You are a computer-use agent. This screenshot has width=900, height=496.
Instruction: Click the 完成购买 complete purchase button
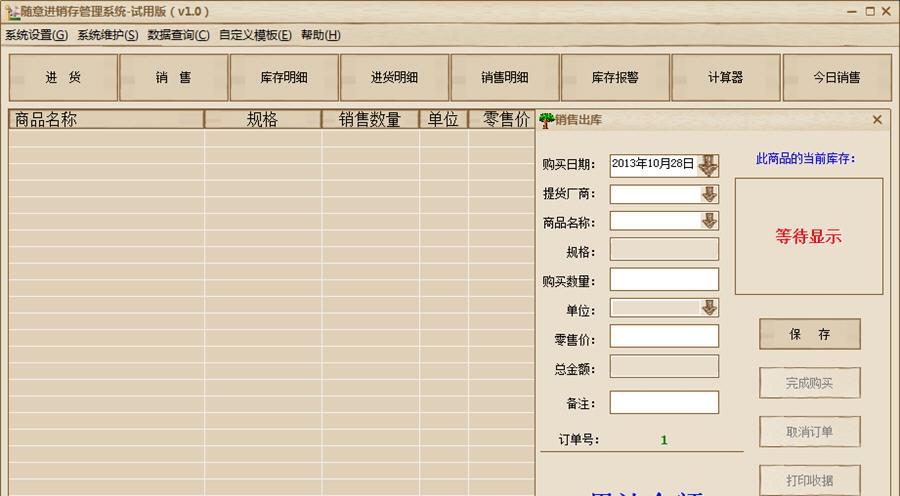(810, 383)
